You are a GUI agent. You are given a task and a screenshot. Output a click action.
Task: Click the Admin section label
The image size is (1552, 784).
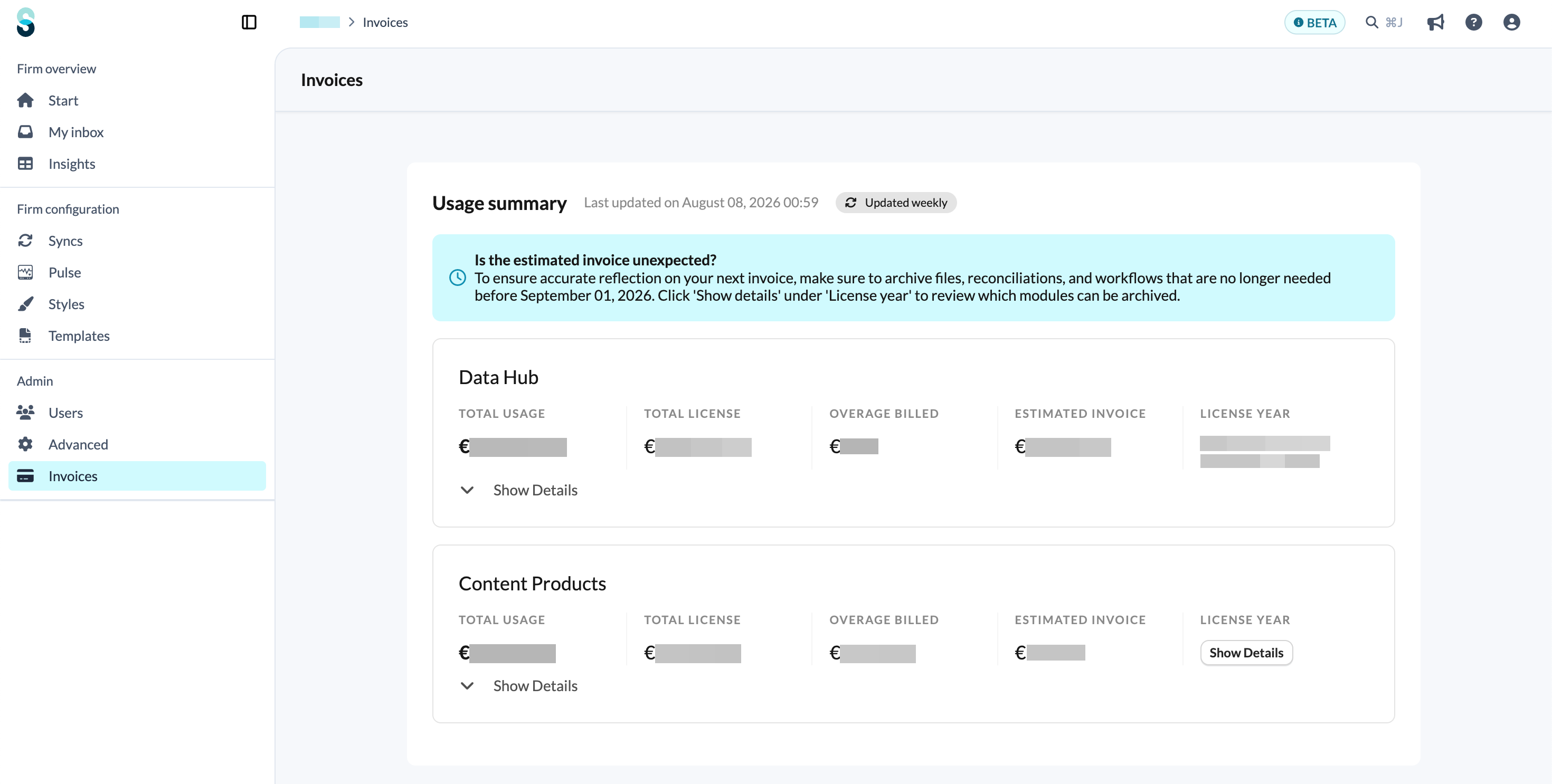tap(35, 381)
